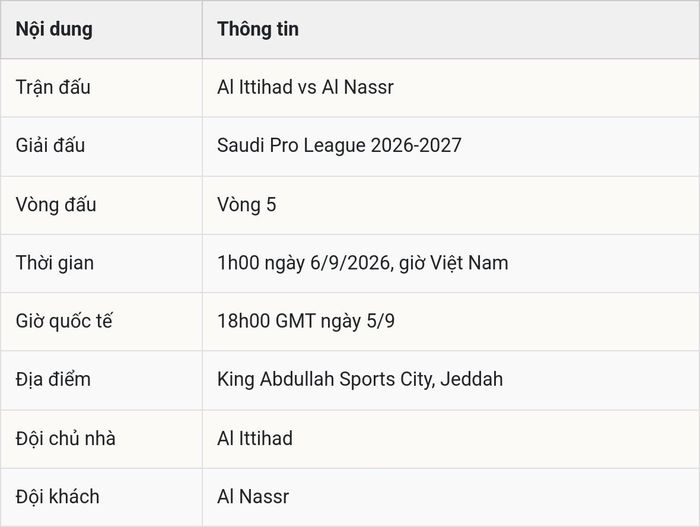Screen dimensions: 700x527
Task: Click the away team 'Al Nassr' value
Action: pyautogui.click(x=253, y=497)
